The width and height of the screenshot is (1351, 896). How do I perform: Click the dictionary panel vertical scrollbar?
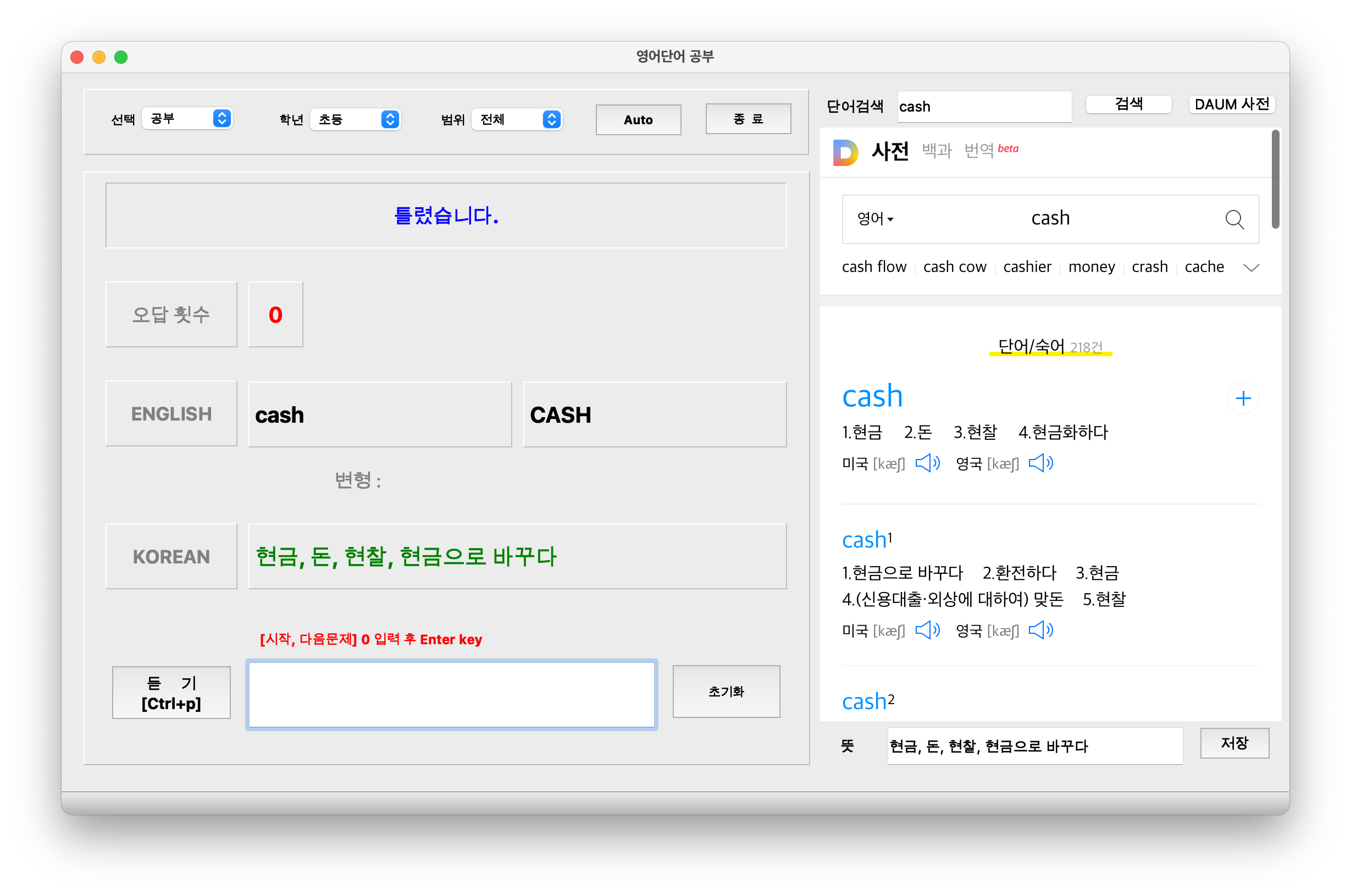coord(1275,180)
